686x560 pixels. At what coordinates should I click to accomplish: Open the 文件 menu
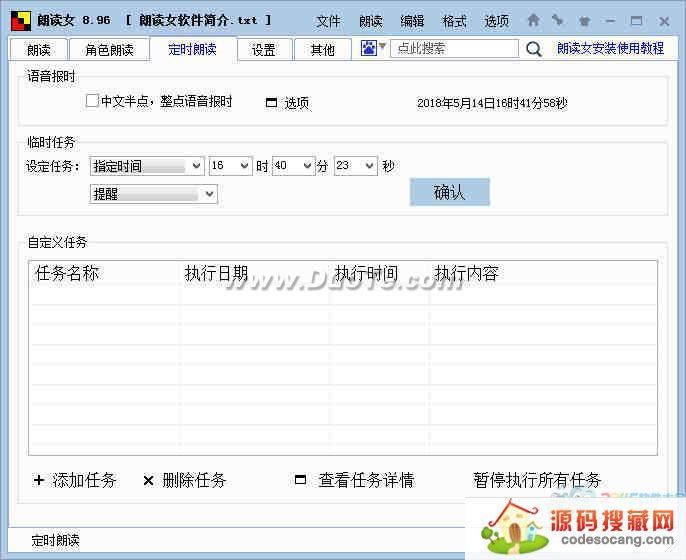point(328,21)
